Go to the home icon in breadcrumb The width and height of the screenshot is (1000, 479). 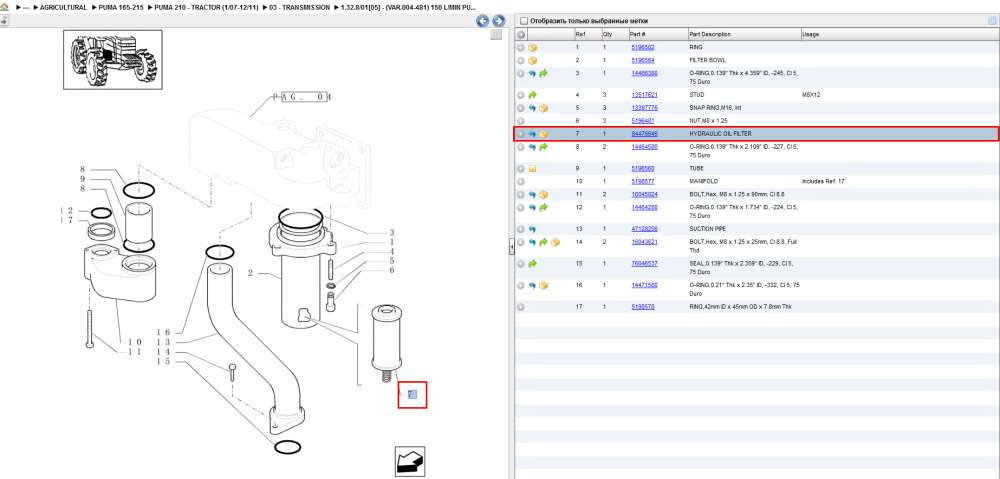coord(4,7)
